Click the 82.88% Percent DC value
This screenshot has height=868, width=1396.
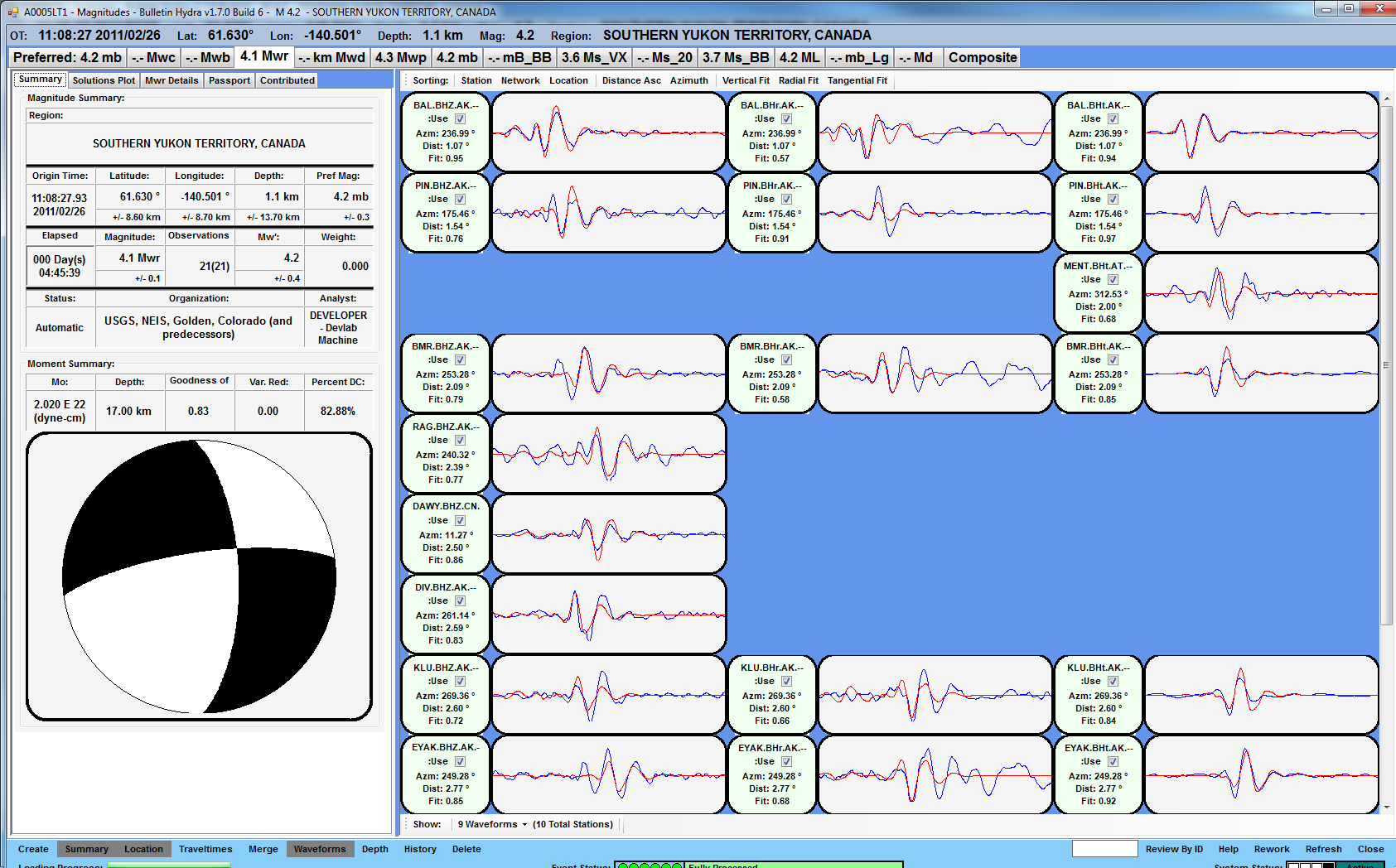click(x=338, y=411)
